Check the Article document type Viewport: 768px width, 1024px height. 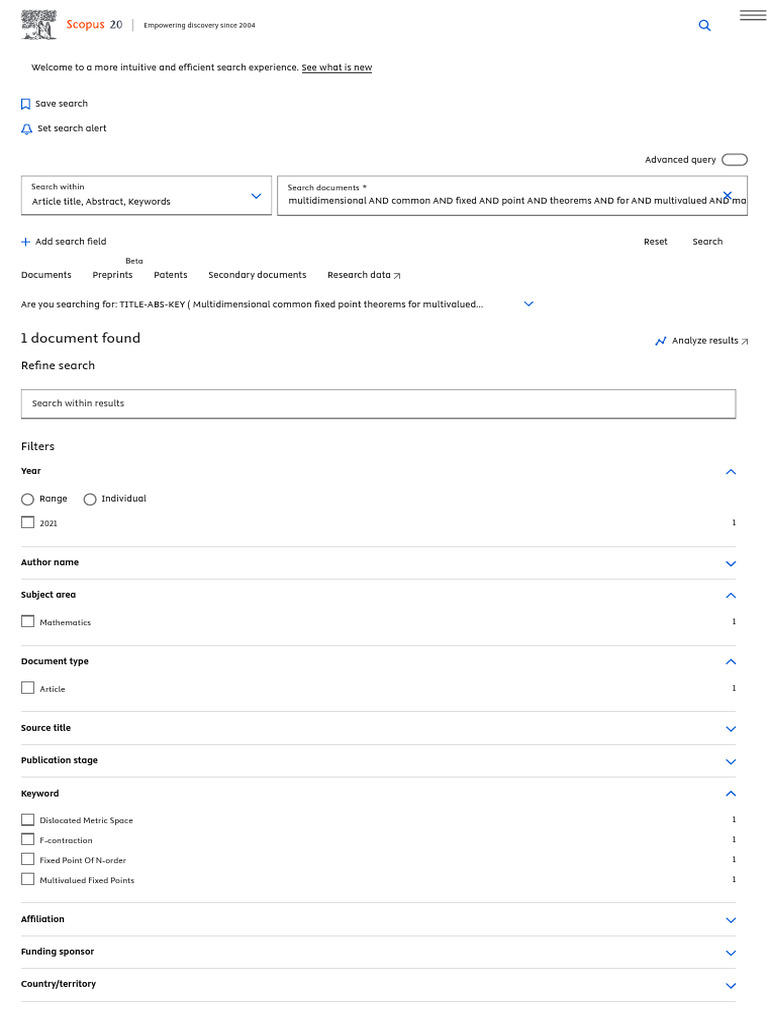tap(27, 688)
